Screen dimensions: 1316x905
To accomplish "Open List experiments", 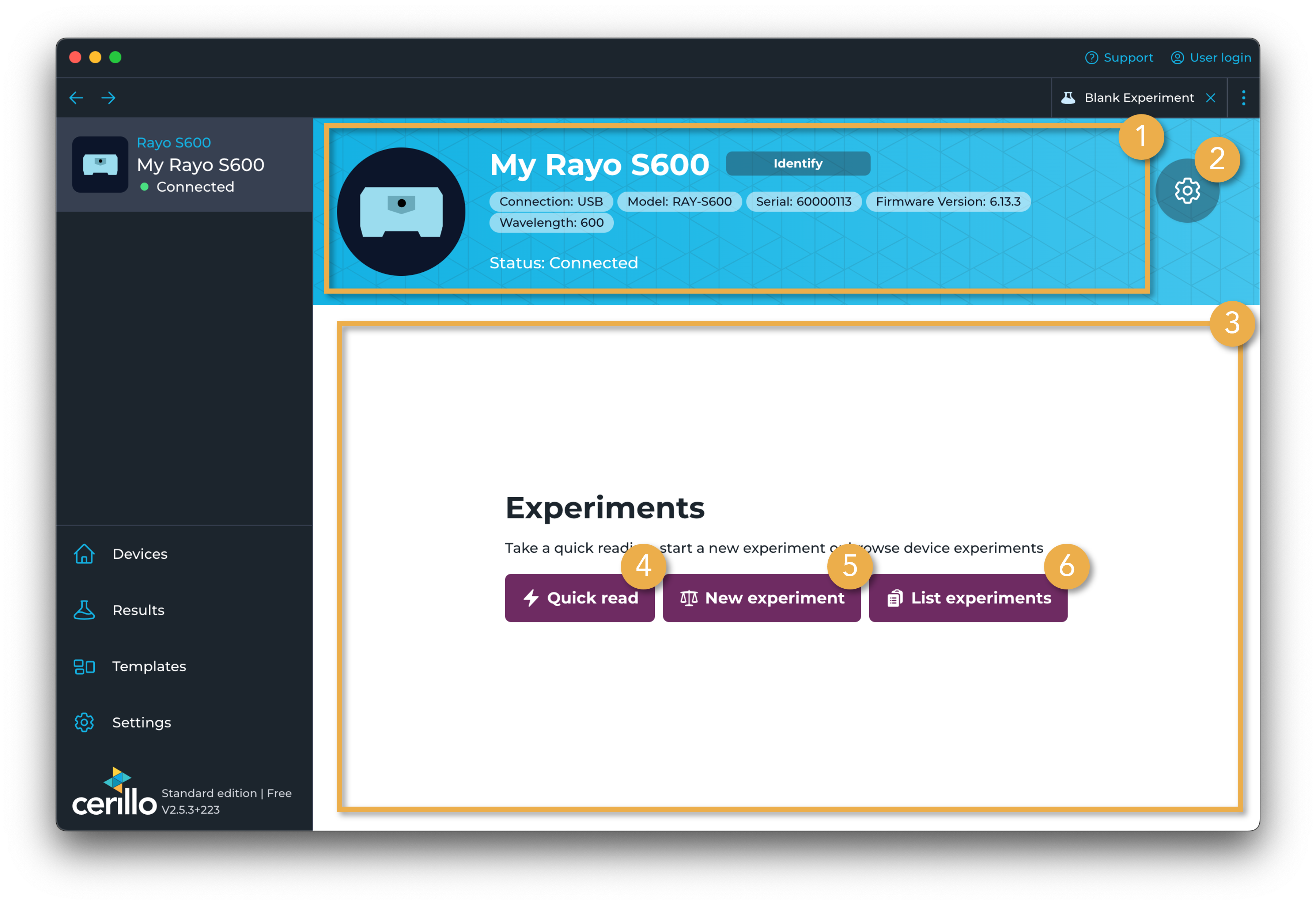I will pos(968,598).
